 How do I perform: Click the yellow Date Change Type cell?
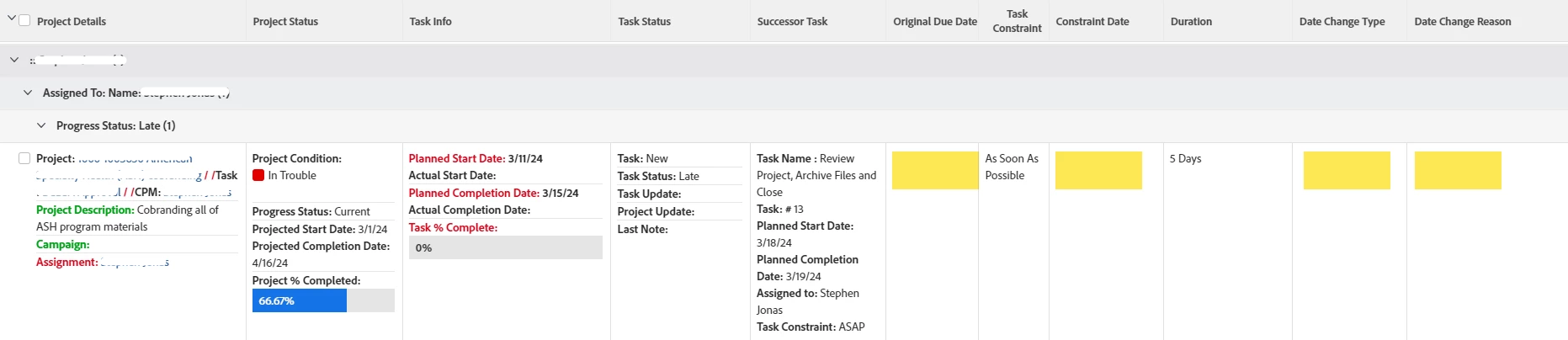pos(1346,170)
